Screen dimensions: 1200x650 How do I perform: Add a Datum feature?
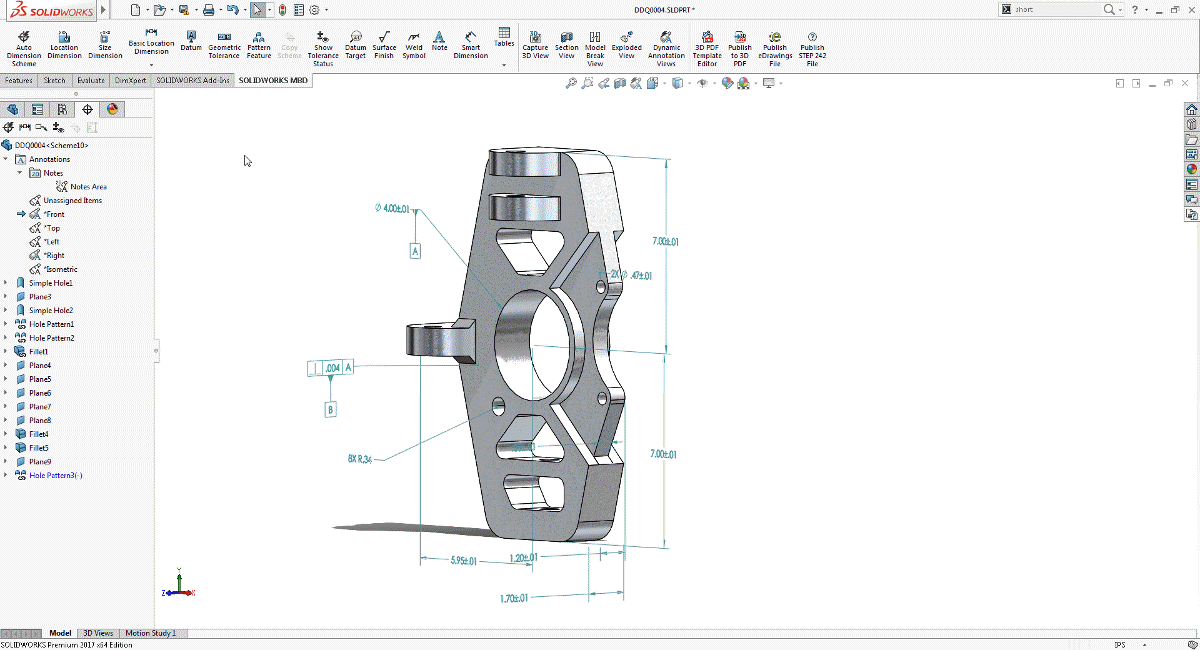191,41
